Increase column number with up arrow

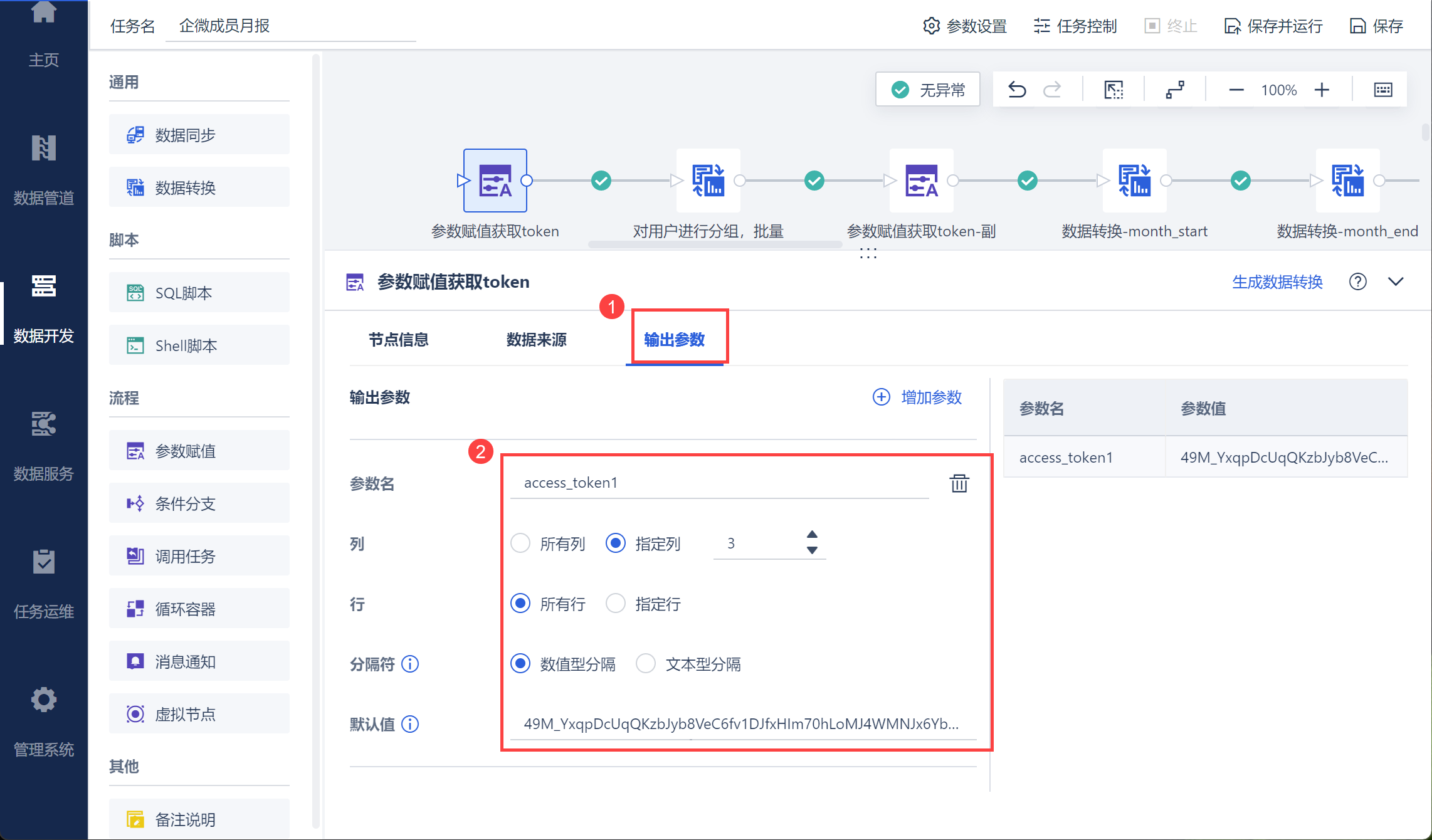point(812,534)
